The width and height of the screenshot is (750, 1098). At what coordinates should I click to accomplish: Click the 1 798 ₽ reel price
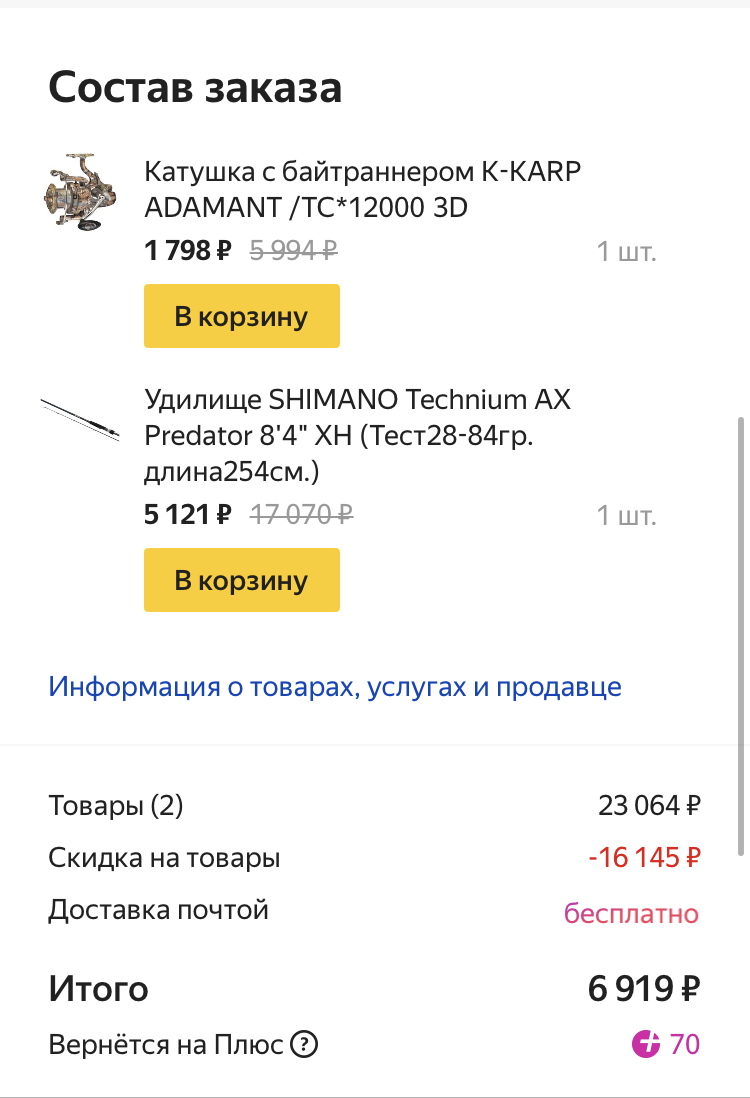pos(188,251)
